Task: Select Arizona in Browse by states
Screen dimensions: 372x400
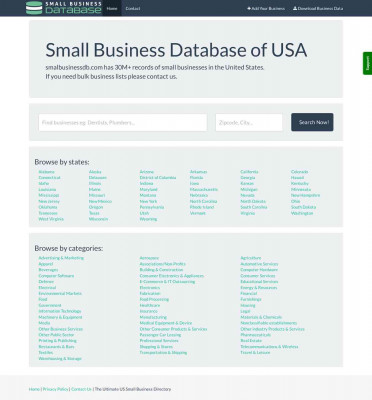Action: click(x=147, y=172)
